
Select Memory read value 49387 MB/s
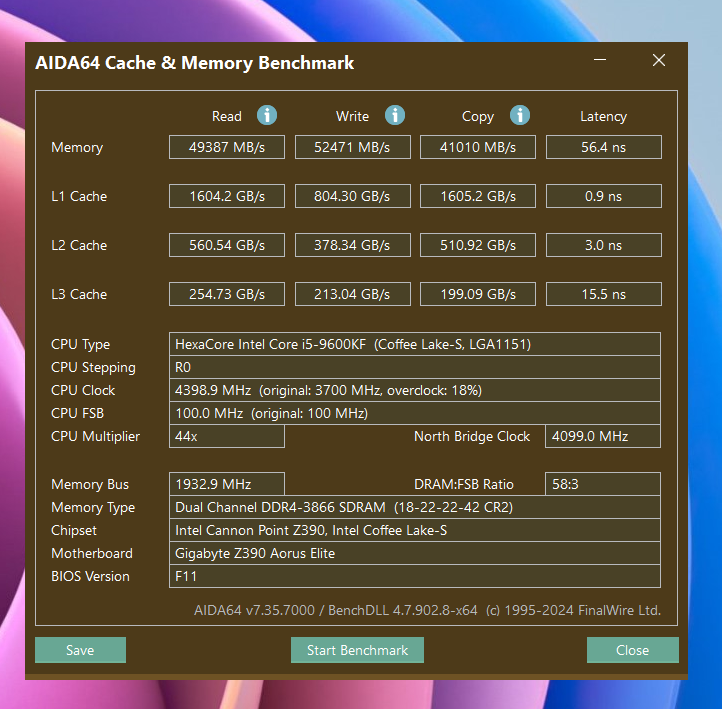(x=227, y=147)
